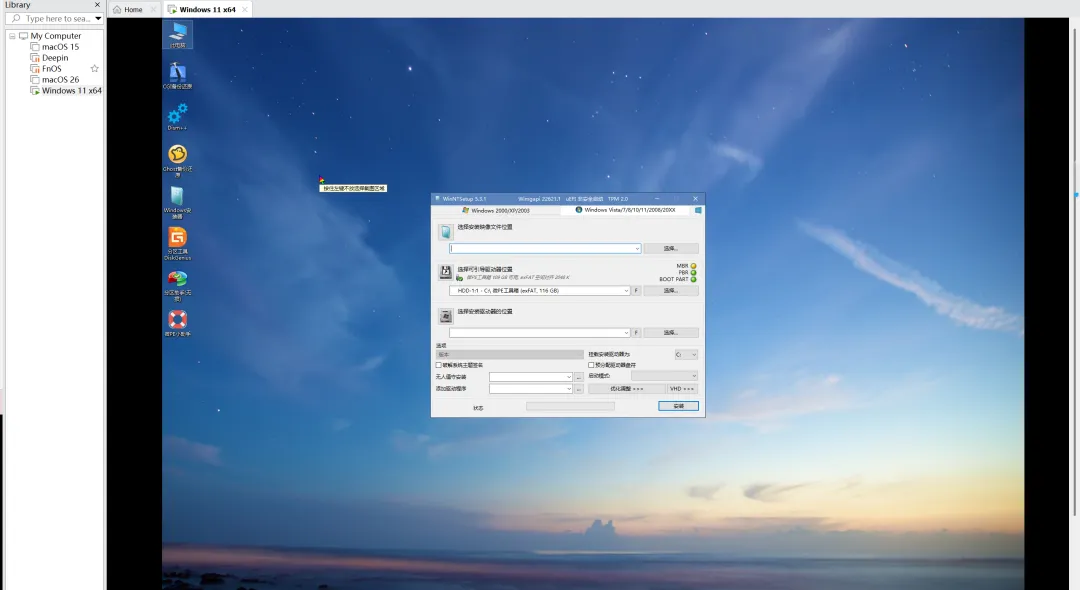
Task: Select the Windows installer desktop icon
Action: pos(178,202)
